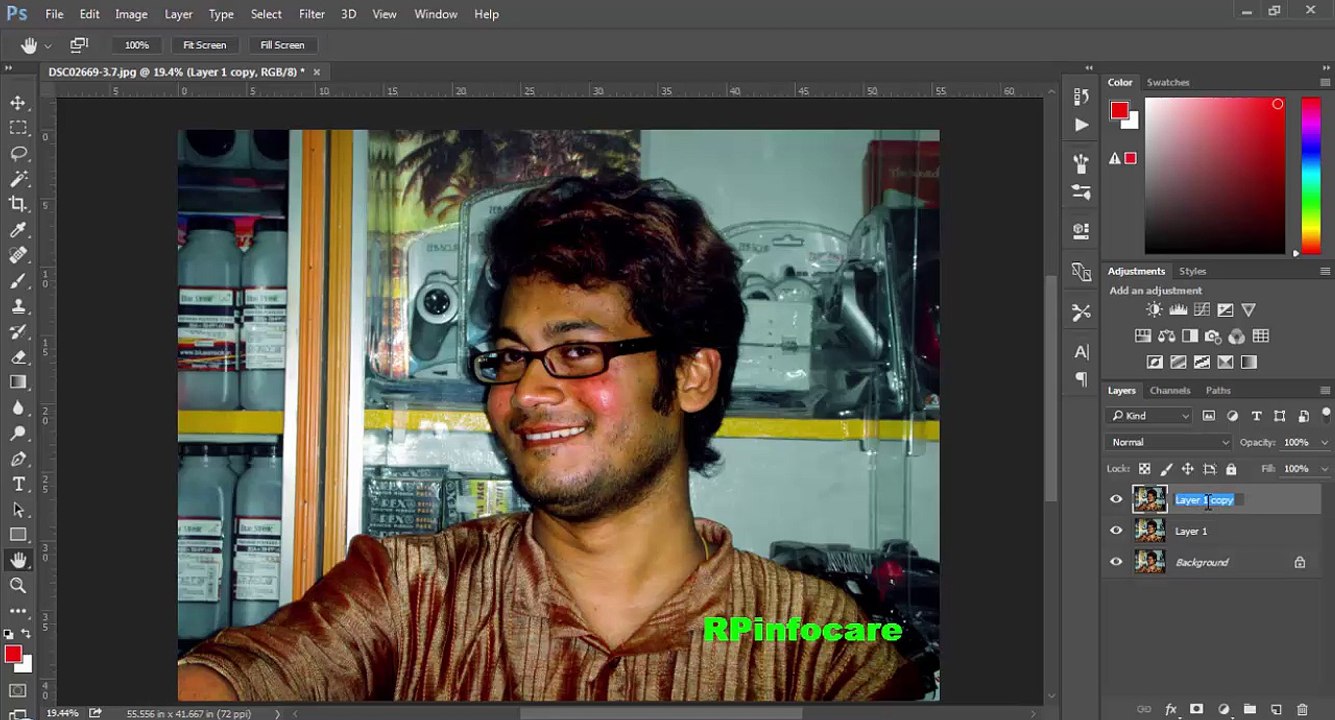This screenshot has height=720, width=1335.
Task: Open the layer filter Kind dropdown
Action: tap(1150, 416)
